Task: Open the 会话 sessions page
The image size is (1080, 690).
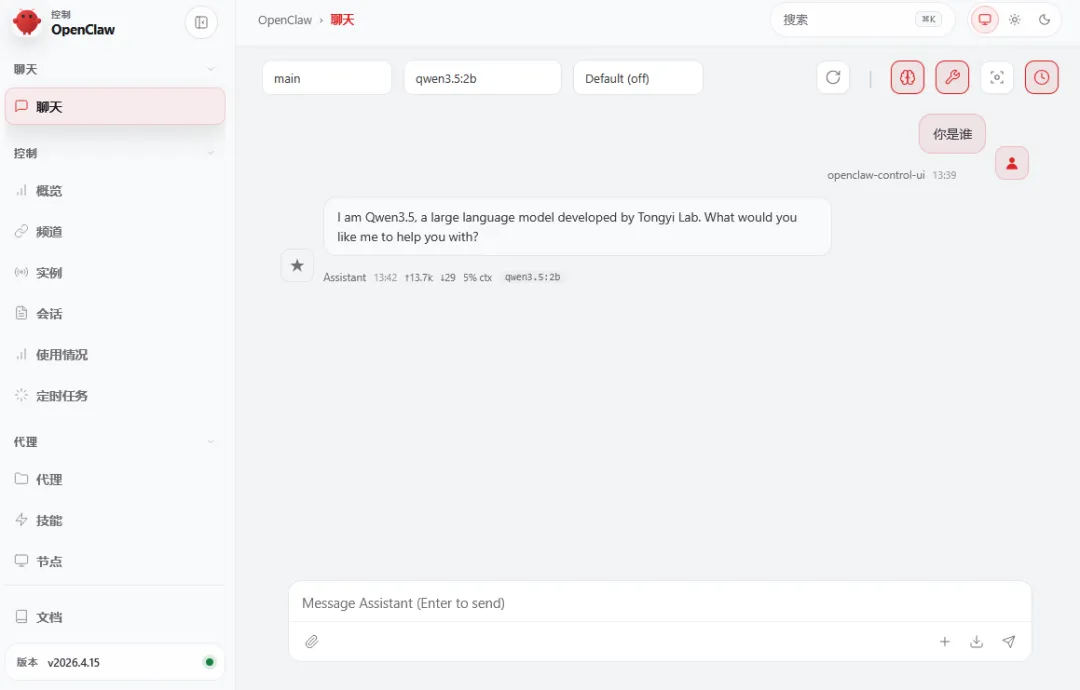Action: (x=115, y=314)
